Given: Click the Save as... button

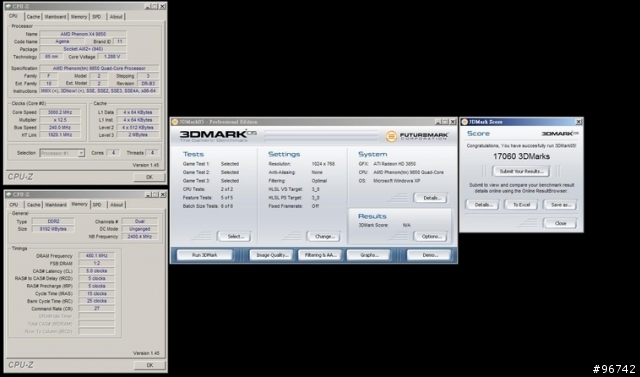Looking at the screenshot, I should [x=560, y=205].
